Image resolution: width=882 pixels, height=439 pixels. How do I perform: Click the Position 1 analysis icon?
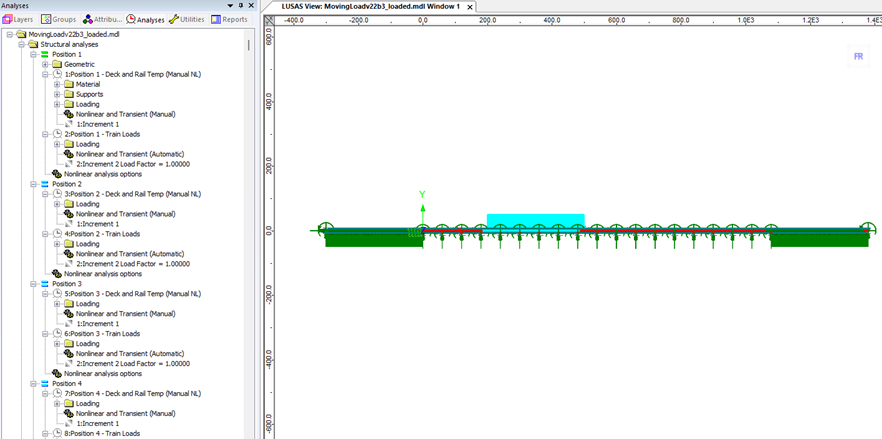[x=45, y=54]
